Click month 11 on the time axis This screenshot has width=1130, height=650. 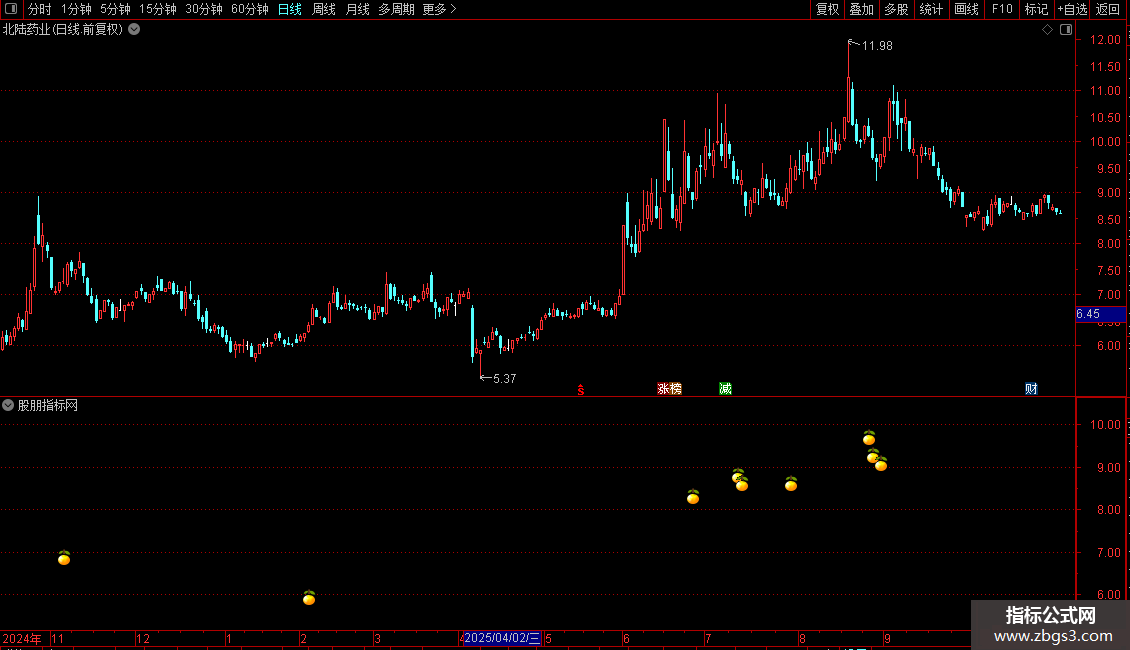(x=58, y=638)
